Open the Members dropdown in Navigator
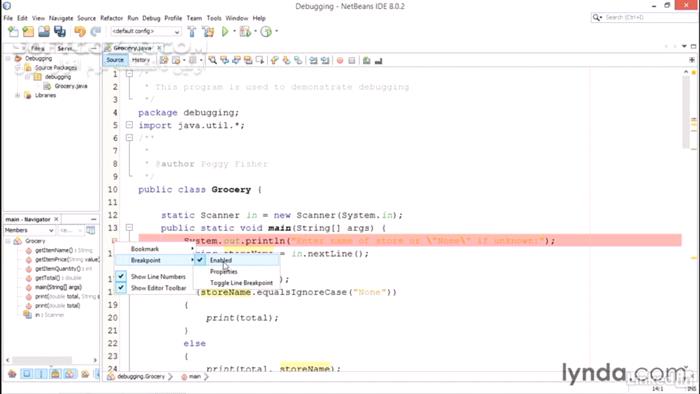Viewport: 700px width, 394px height. pyautogui.click(x=29, y=230)
